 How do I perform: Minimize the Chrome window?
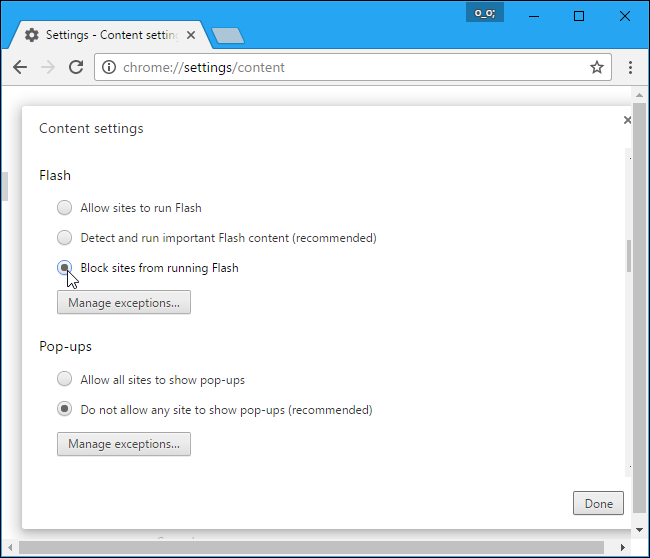coord(534,16)
